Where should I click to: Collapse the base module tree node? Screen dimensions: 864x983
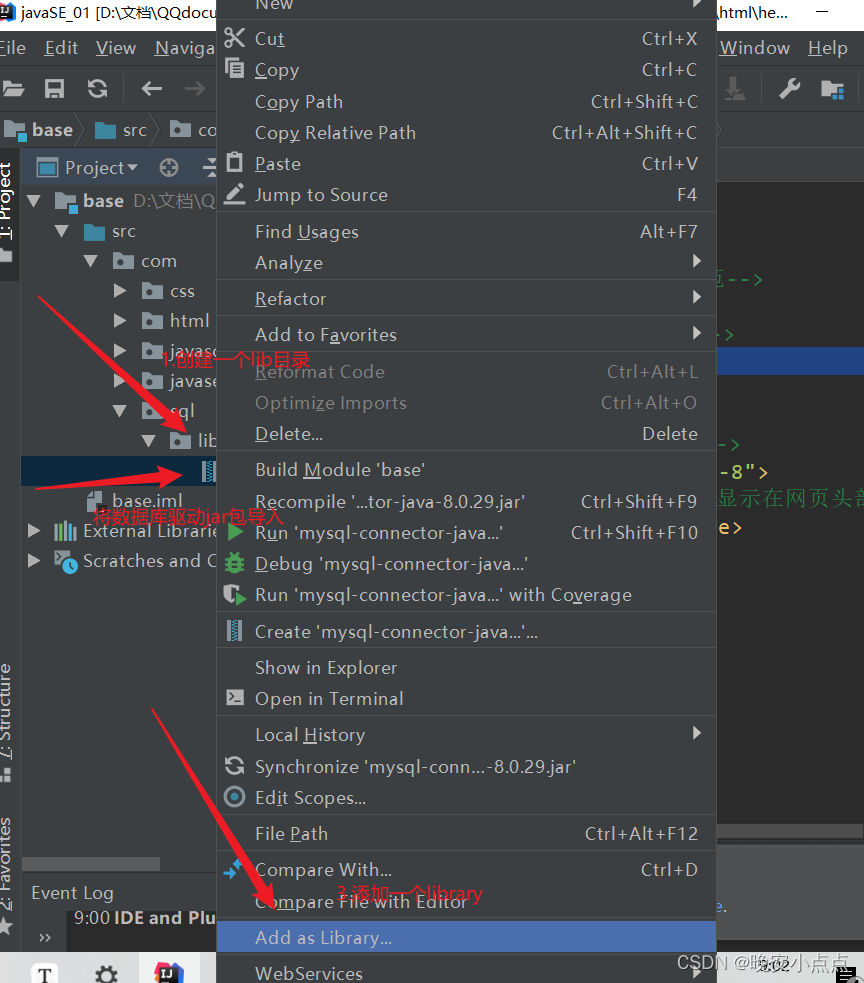(34, 201)
